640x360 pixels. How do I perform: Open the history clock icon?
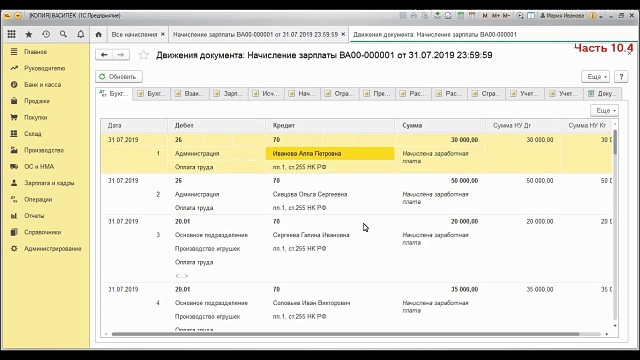(46, 35)
